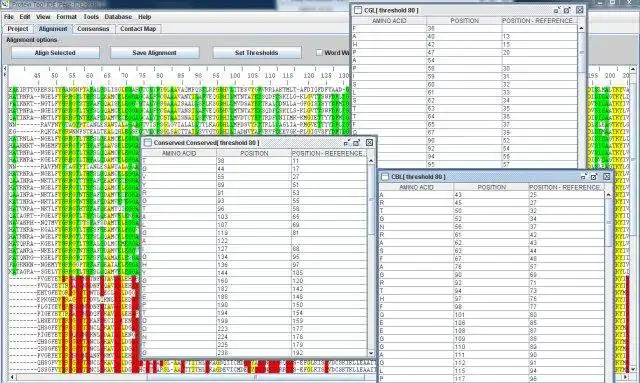
Task: Open the Conserved window system menu icon
Action: tap(148, 143)
